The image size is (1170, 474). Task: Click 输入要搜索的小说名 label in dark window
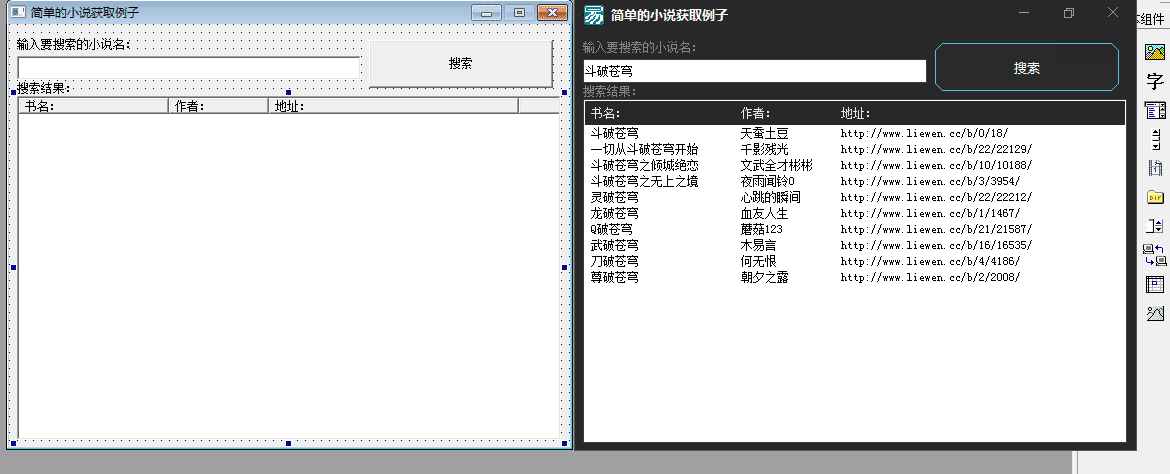[639, 48]
